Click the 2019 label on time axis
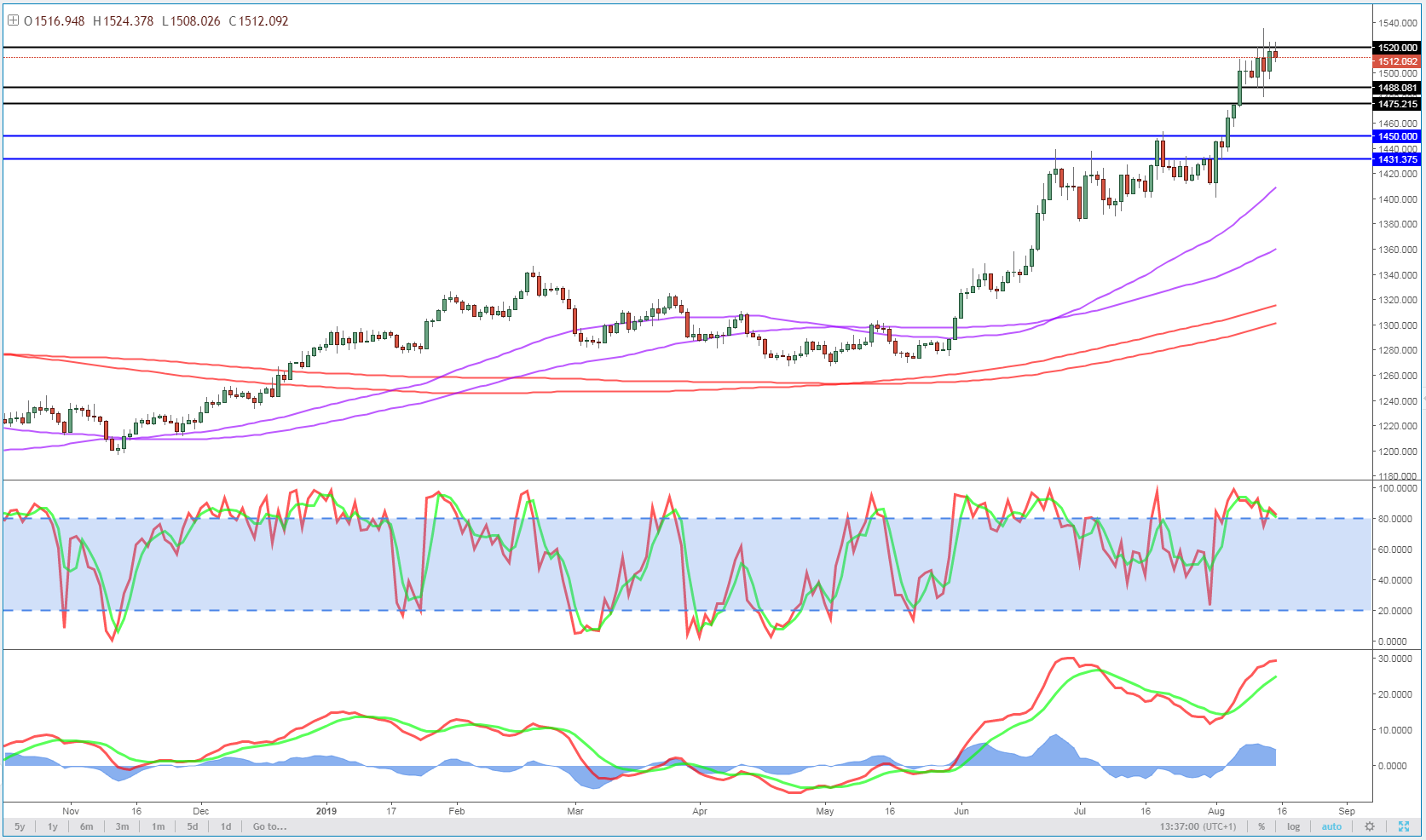This screenshot has width=1426, height=840. pyautogui.click(x=326, y=811)
